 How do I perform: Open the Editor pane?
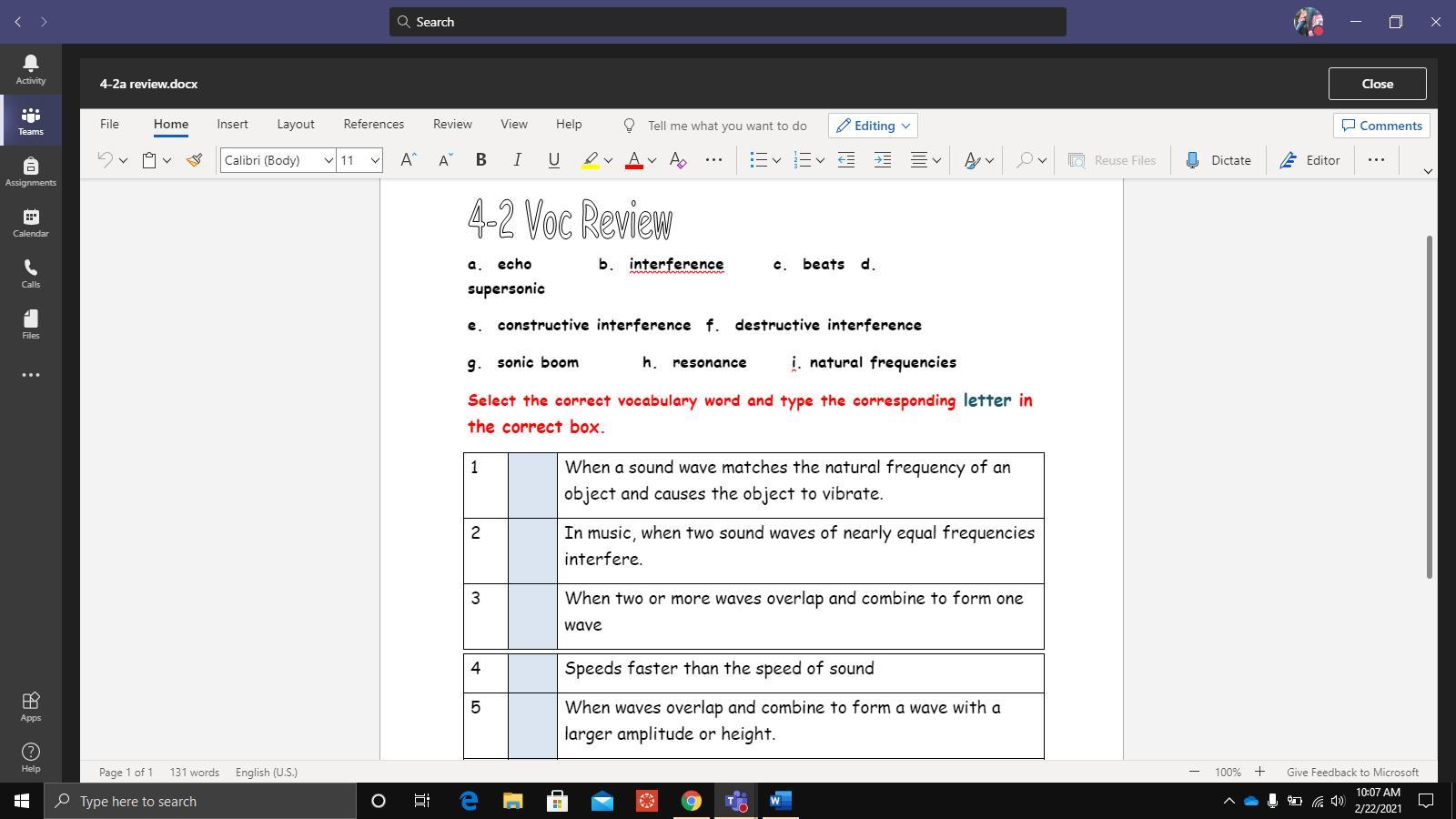pyautogui.click(x=1309, y=160)
